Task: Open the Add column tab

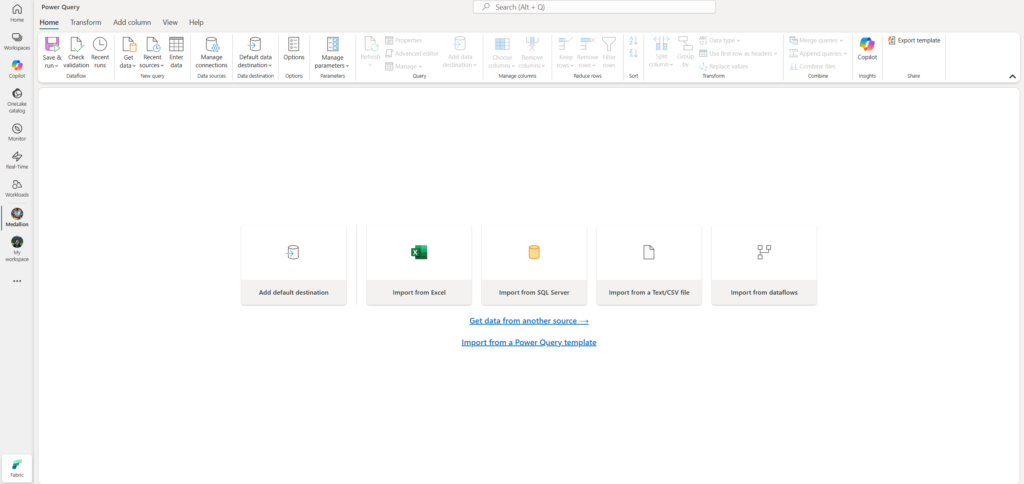Action: pos(132,22)
